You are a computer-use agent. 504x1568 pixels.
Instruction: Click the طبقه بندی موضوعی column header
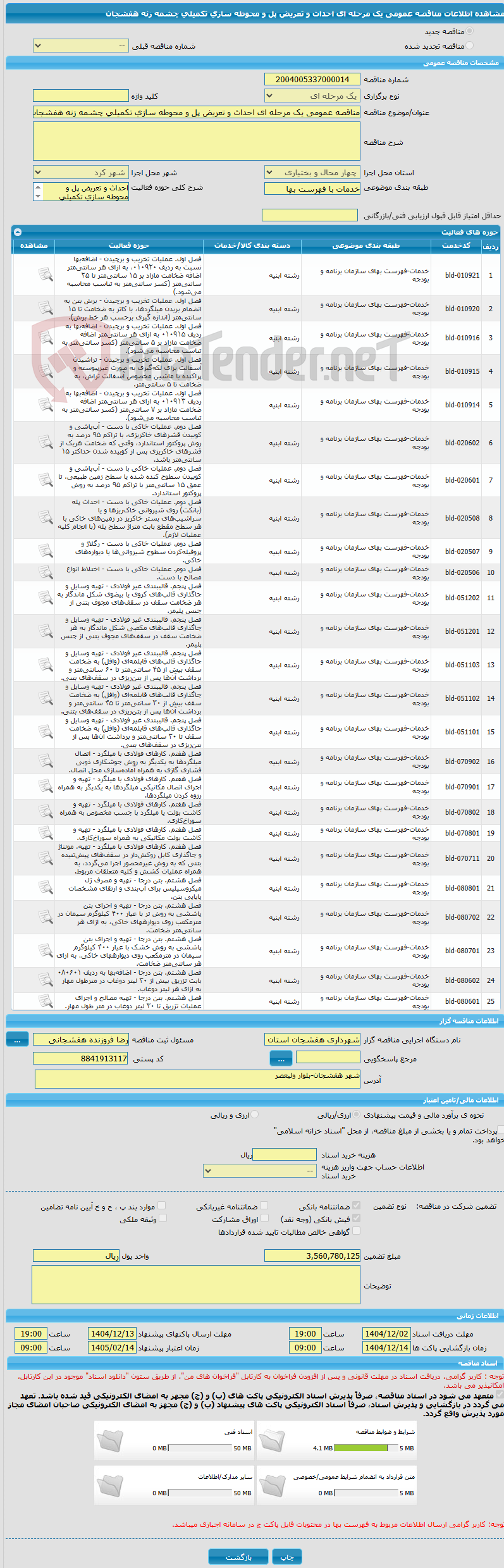click(x=367, y=245)
